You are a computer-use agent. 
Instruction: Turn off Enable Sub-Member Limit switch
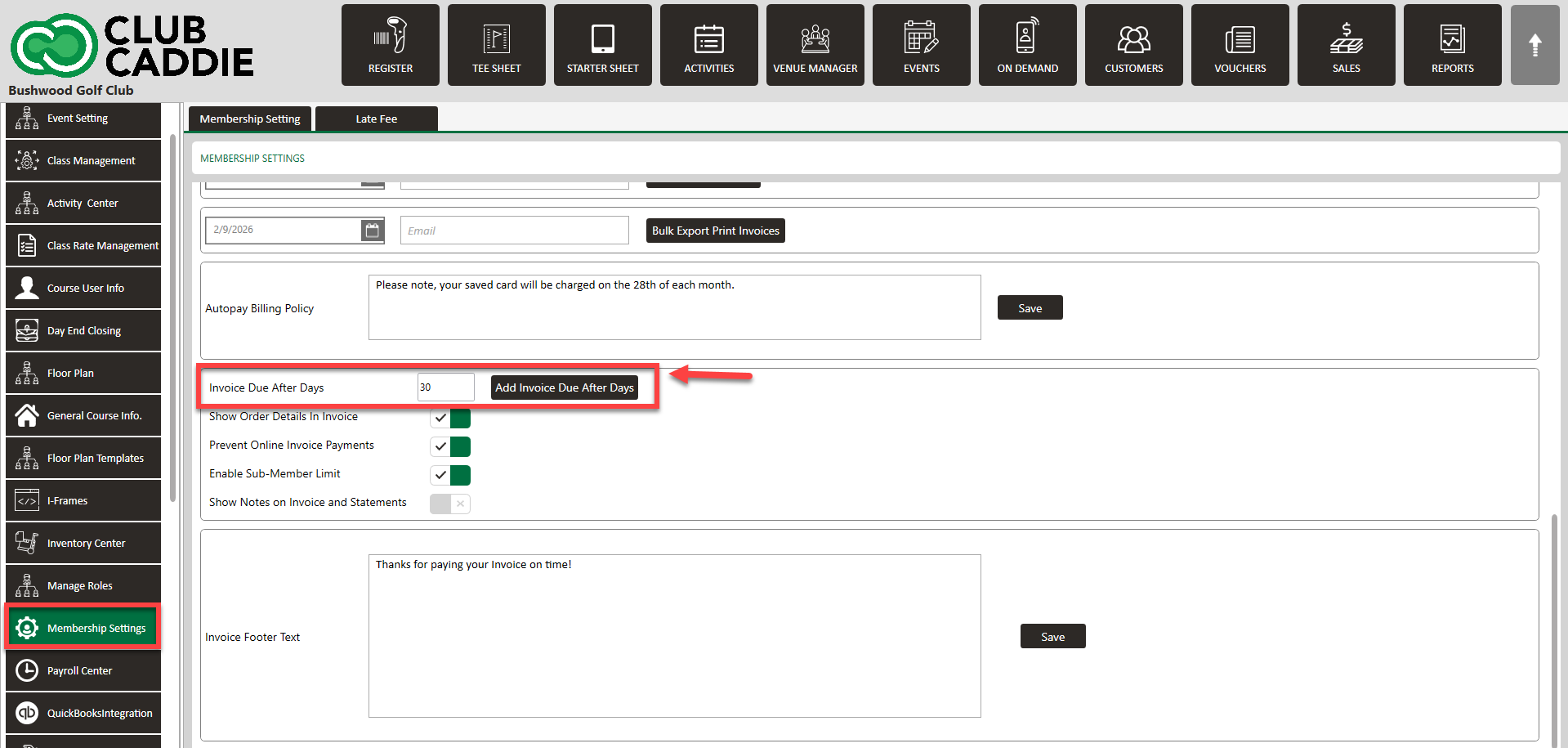450,475
